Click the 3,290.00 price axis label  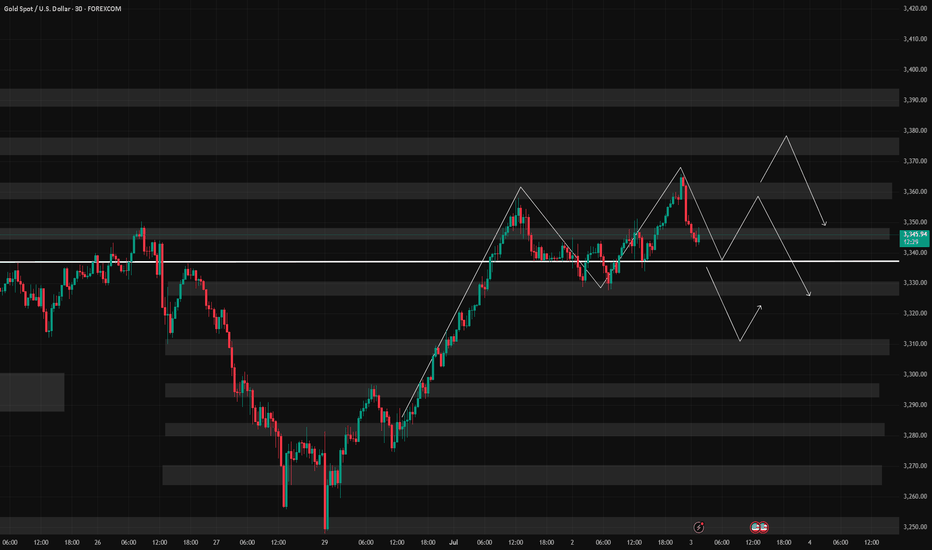(x=915, y=405)
